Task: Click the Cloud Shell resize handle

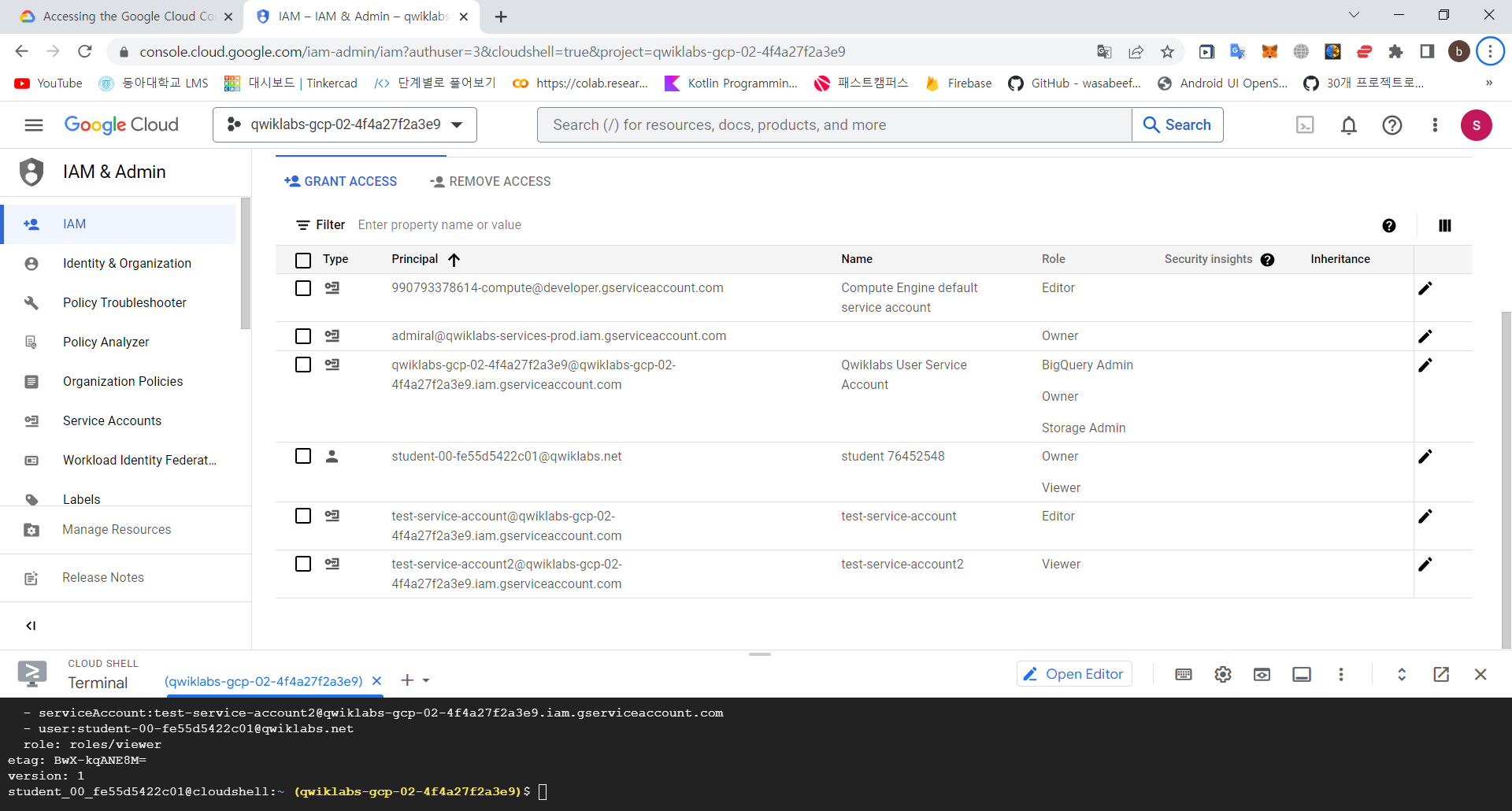Action: coord(760,654)
